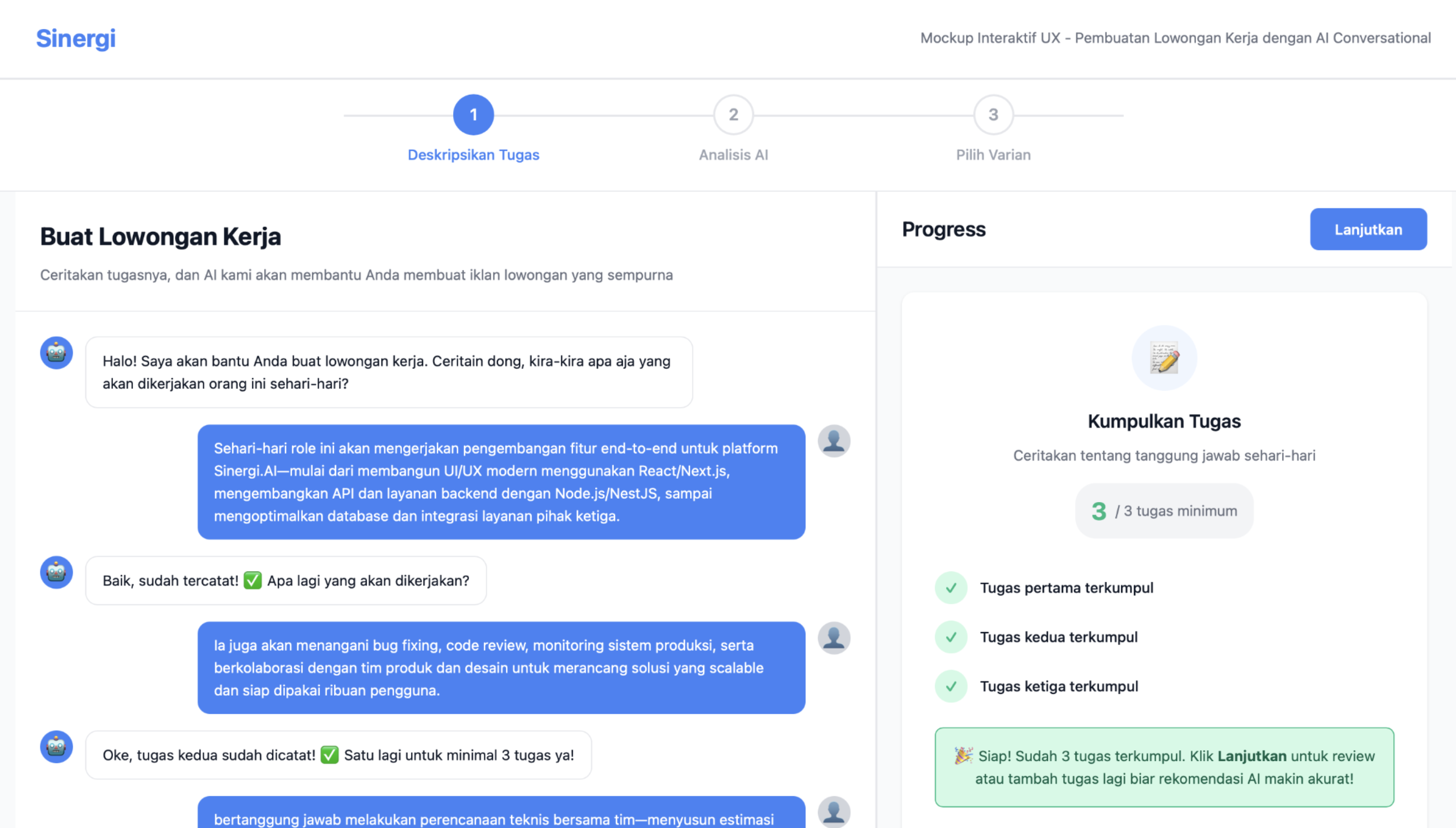Select step 3 Pilih Varian
This screenshot has height=828, width=1456.
coord(993,115)
